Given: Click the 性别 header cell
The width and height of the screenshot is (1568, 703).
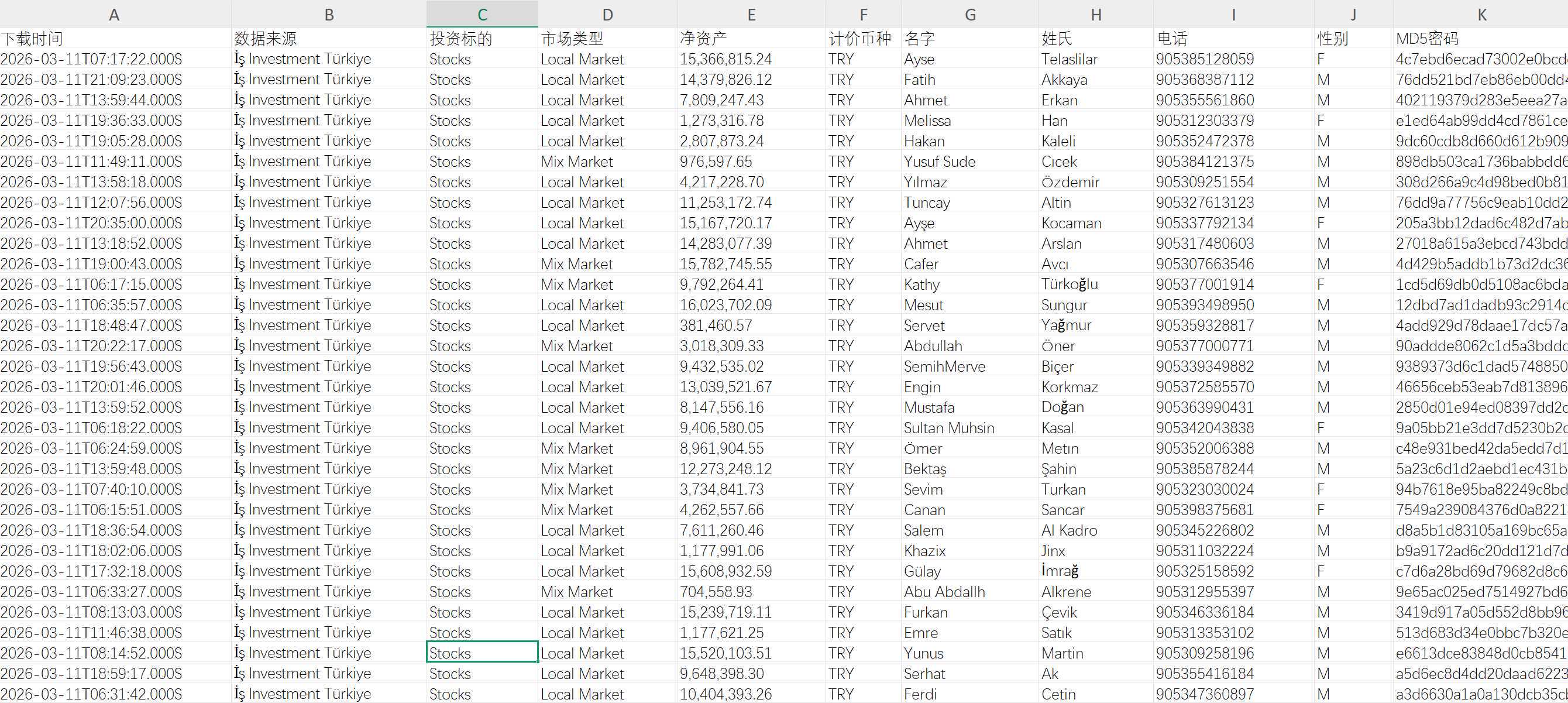Looking at the screenshot, I should (x=1353, y=39).
